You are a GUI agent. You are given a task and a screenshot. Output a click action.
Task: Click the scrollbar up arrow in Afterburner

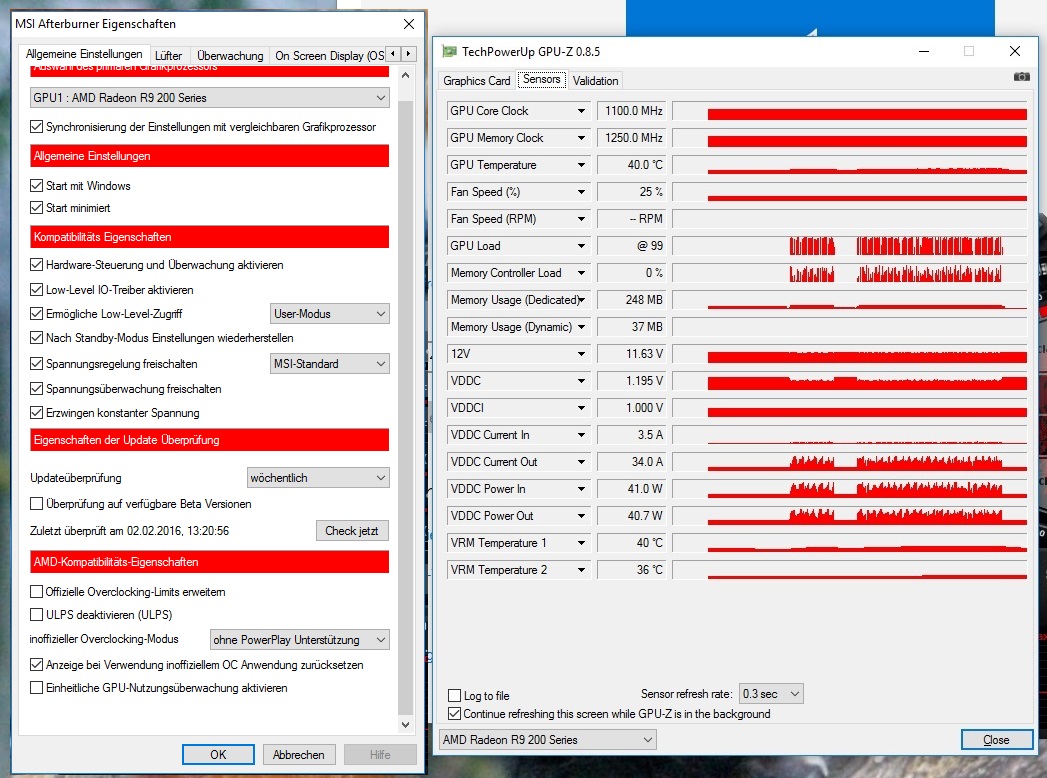pyautogui.click(x=405, y=75)
